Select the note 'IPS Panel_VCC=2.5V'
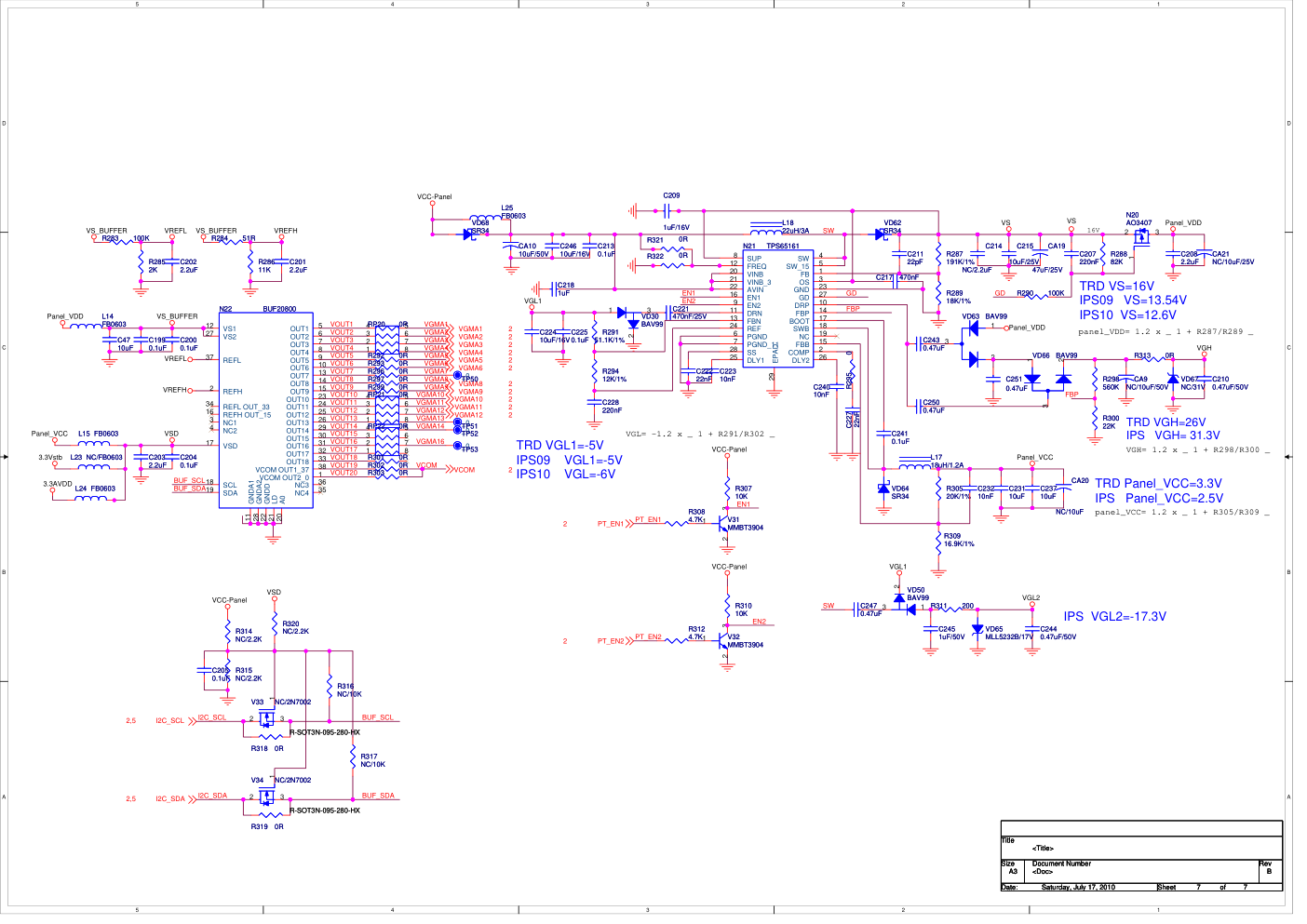The image size is (1307, 924). coord(1159,498)
